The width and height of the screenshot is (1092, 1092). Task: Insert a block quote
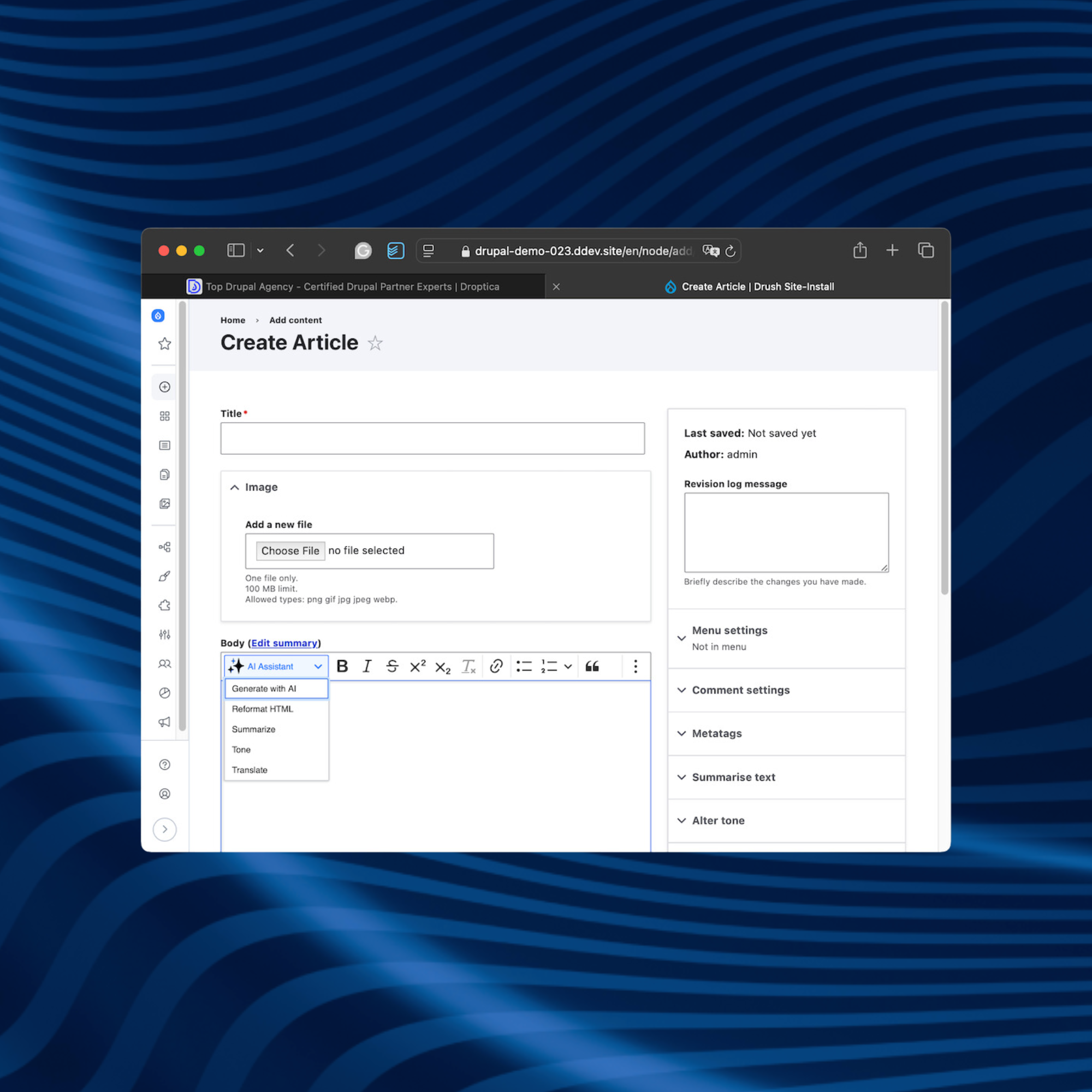pyautogui.click(x=592, y=666)
